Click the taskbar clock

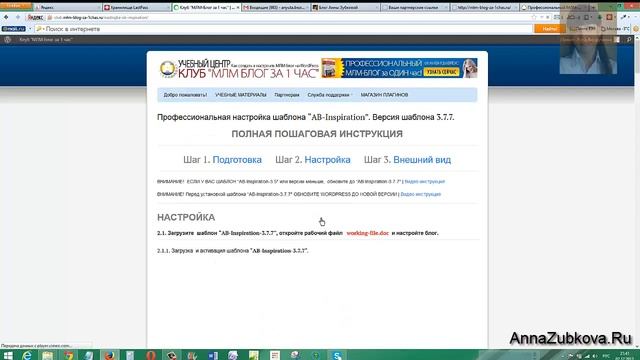(x=625, y=356)
